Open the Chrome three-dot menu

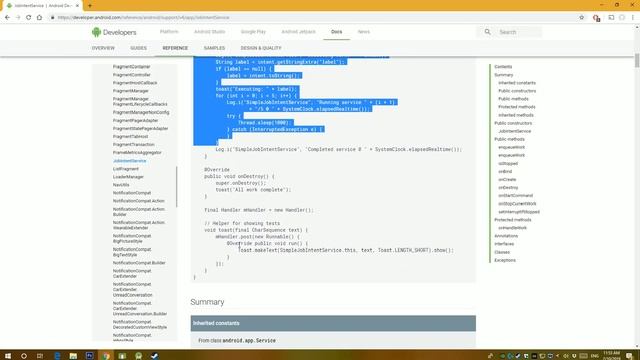tap(633, 18)
